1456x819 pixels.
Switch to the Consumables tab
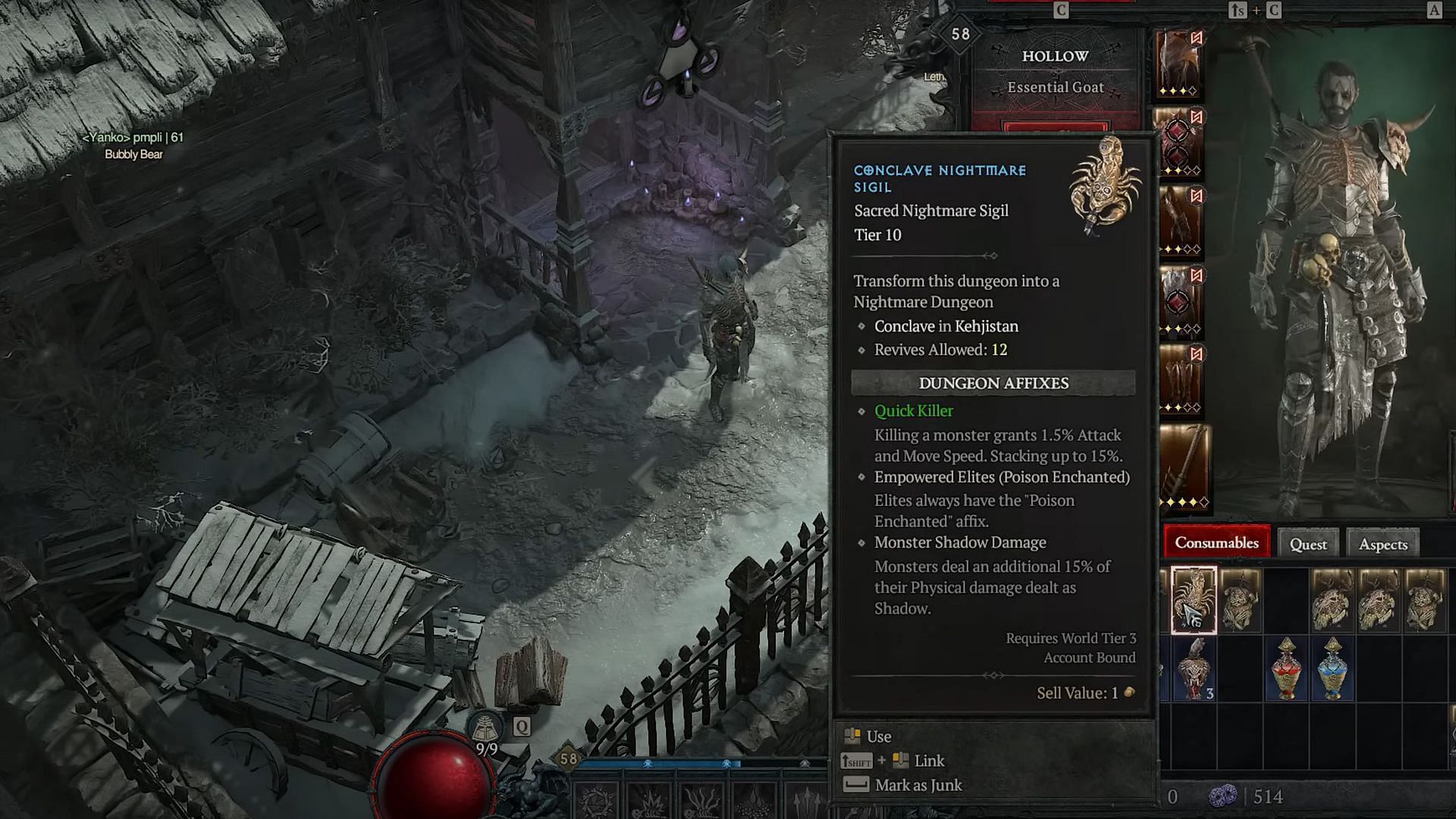point(1217,542)
